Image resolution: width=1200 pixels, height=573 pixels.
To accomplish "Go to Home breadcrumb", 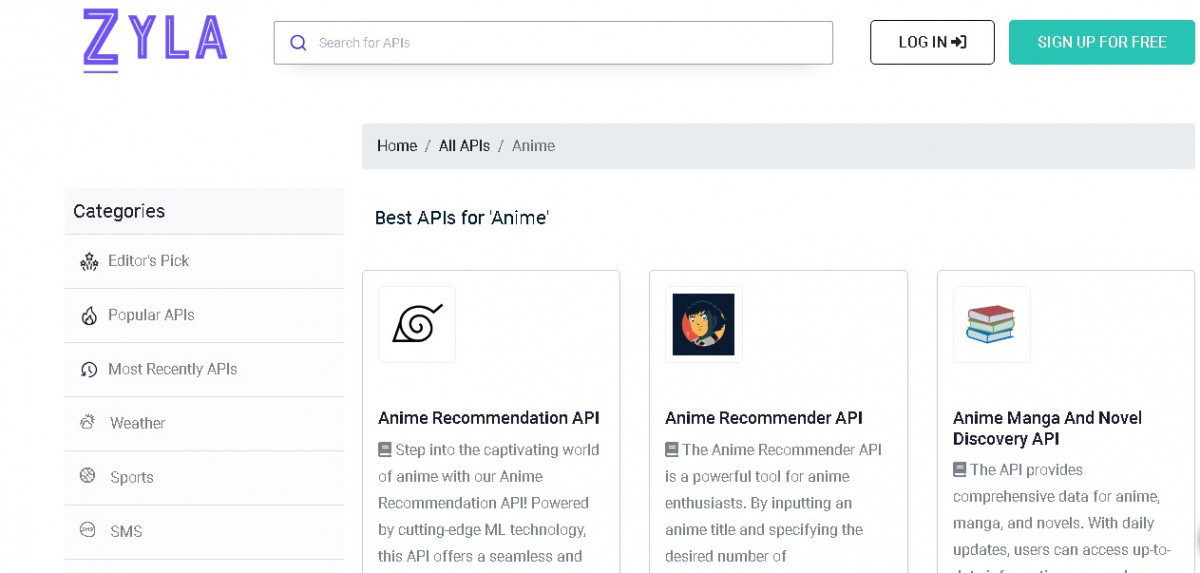I will click(x=397, y=146).
